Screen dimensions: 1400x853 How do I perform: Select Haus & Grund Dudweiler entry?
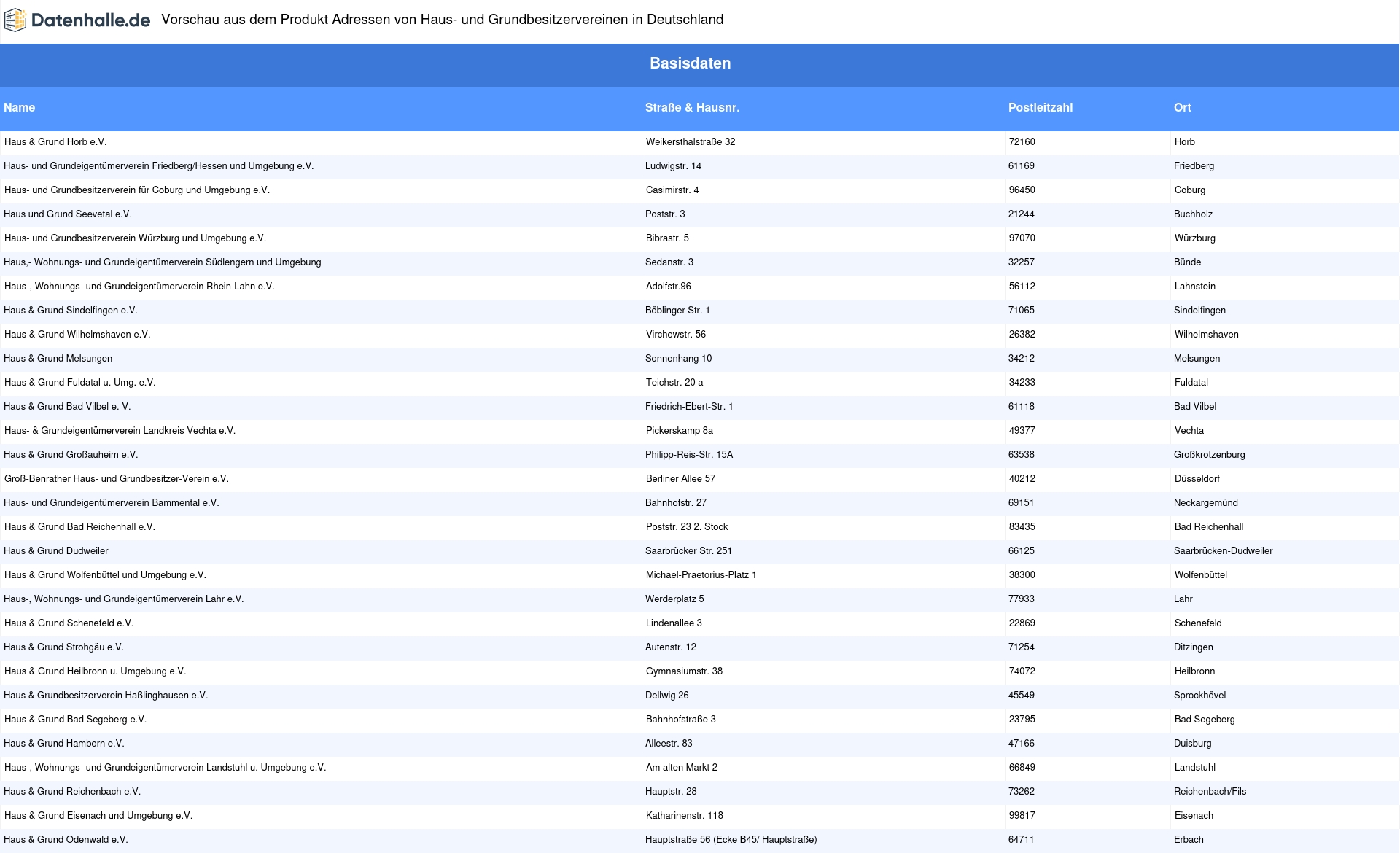[56, 551]
